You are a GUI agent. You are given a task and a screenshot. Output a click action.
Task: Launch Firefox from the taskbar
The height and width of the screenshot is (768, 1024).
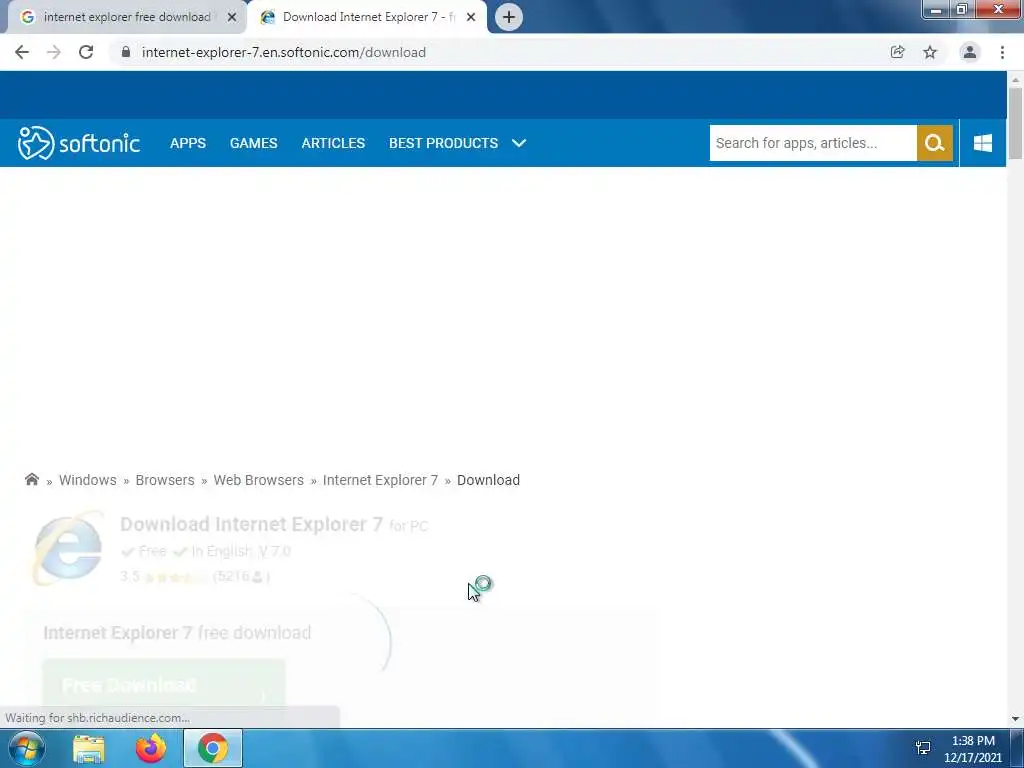151,748
